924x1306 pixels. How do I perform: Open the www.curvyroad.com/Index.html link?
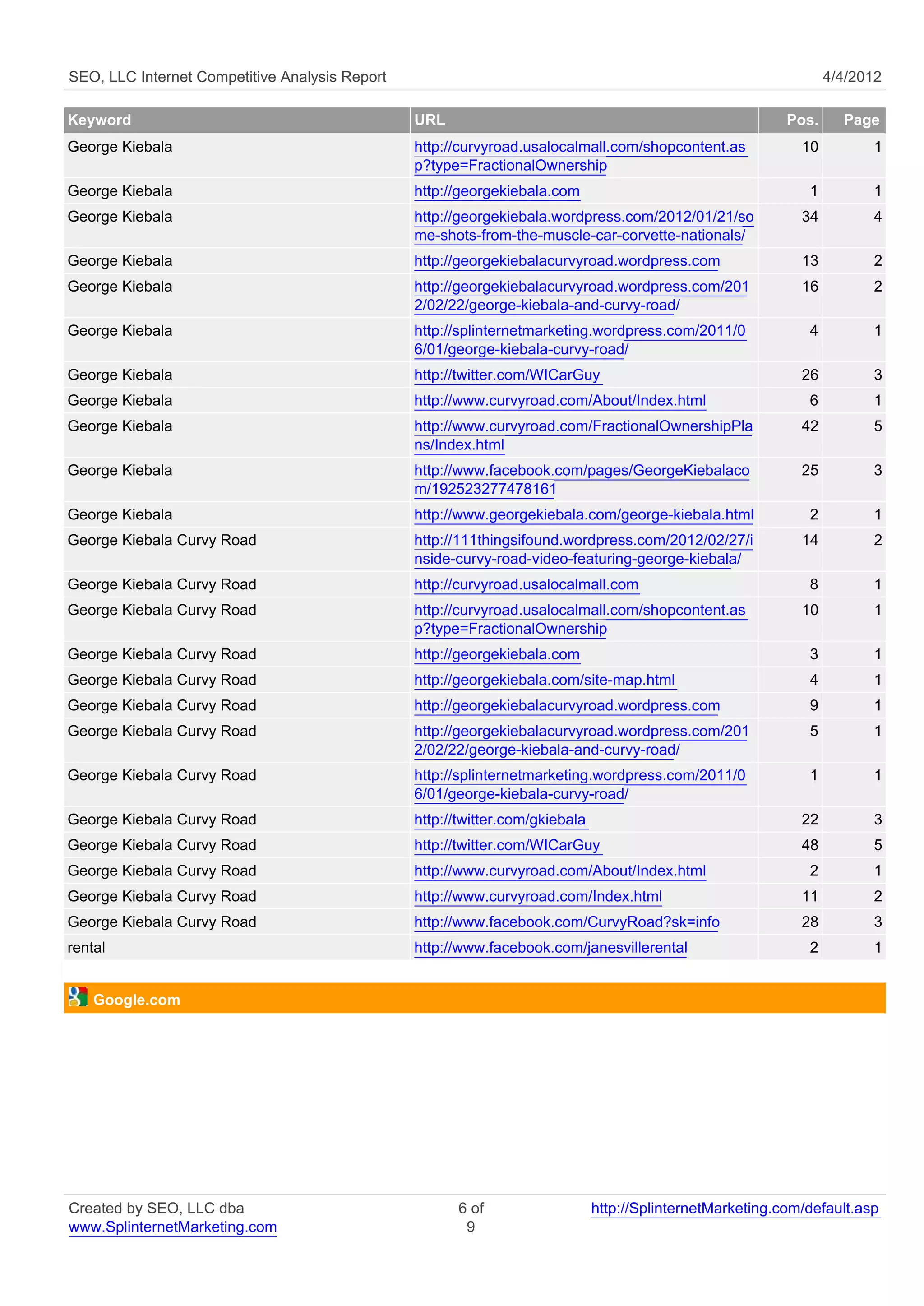tap(538, 896)
